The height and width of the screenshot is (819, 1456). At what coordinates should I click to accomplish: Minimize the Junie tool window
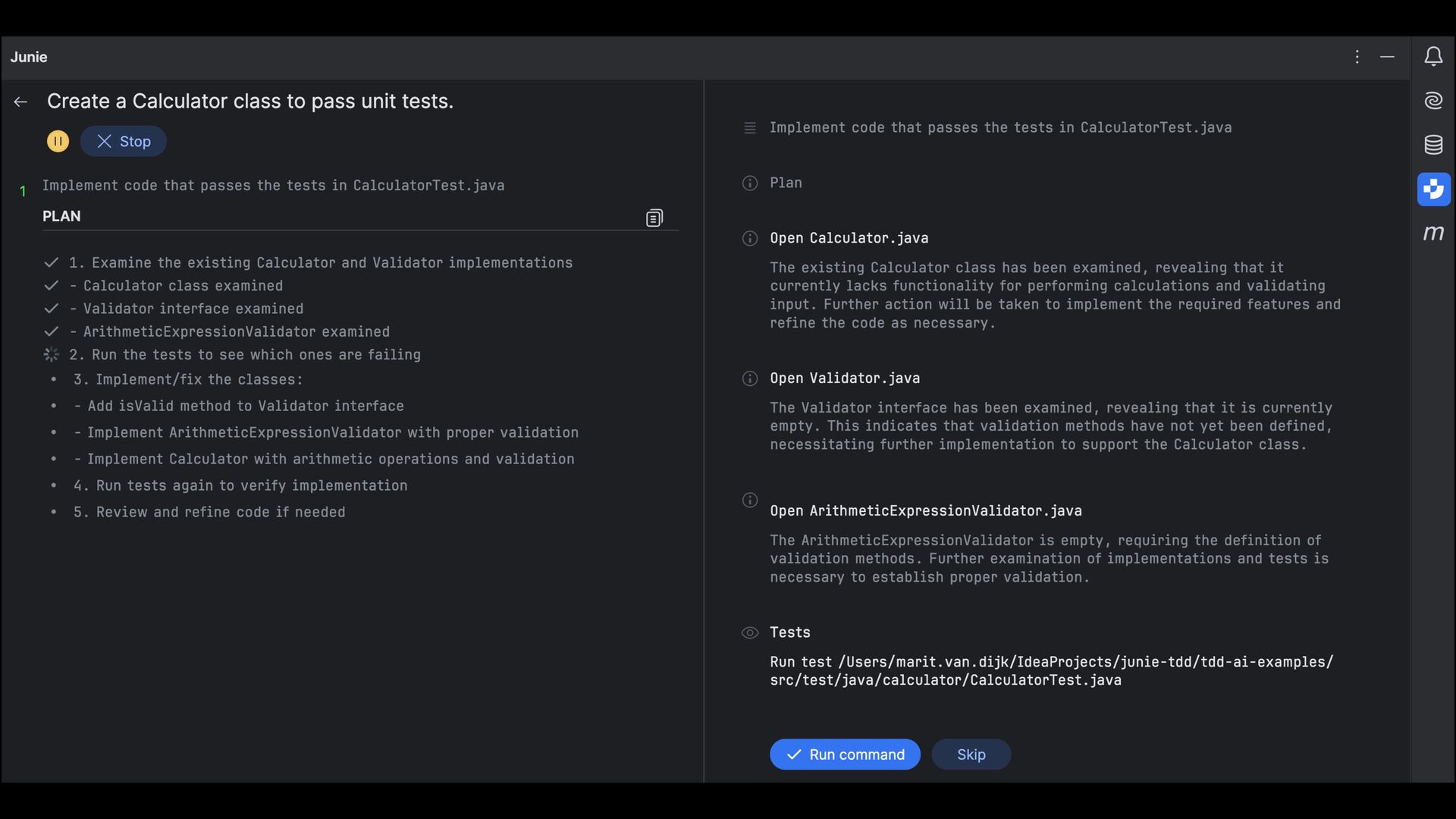(1387, 57)
